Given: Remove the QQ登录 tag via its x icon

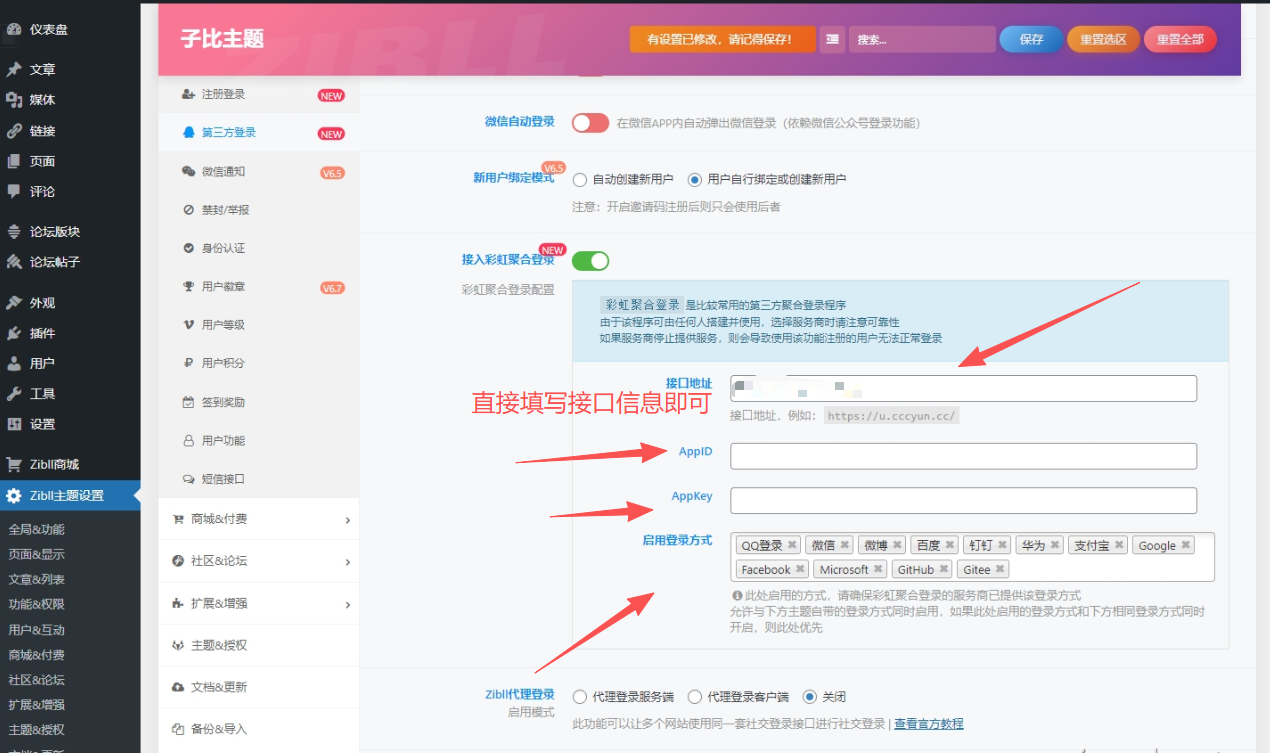Looking at the screenshot, I should (792, 545).
